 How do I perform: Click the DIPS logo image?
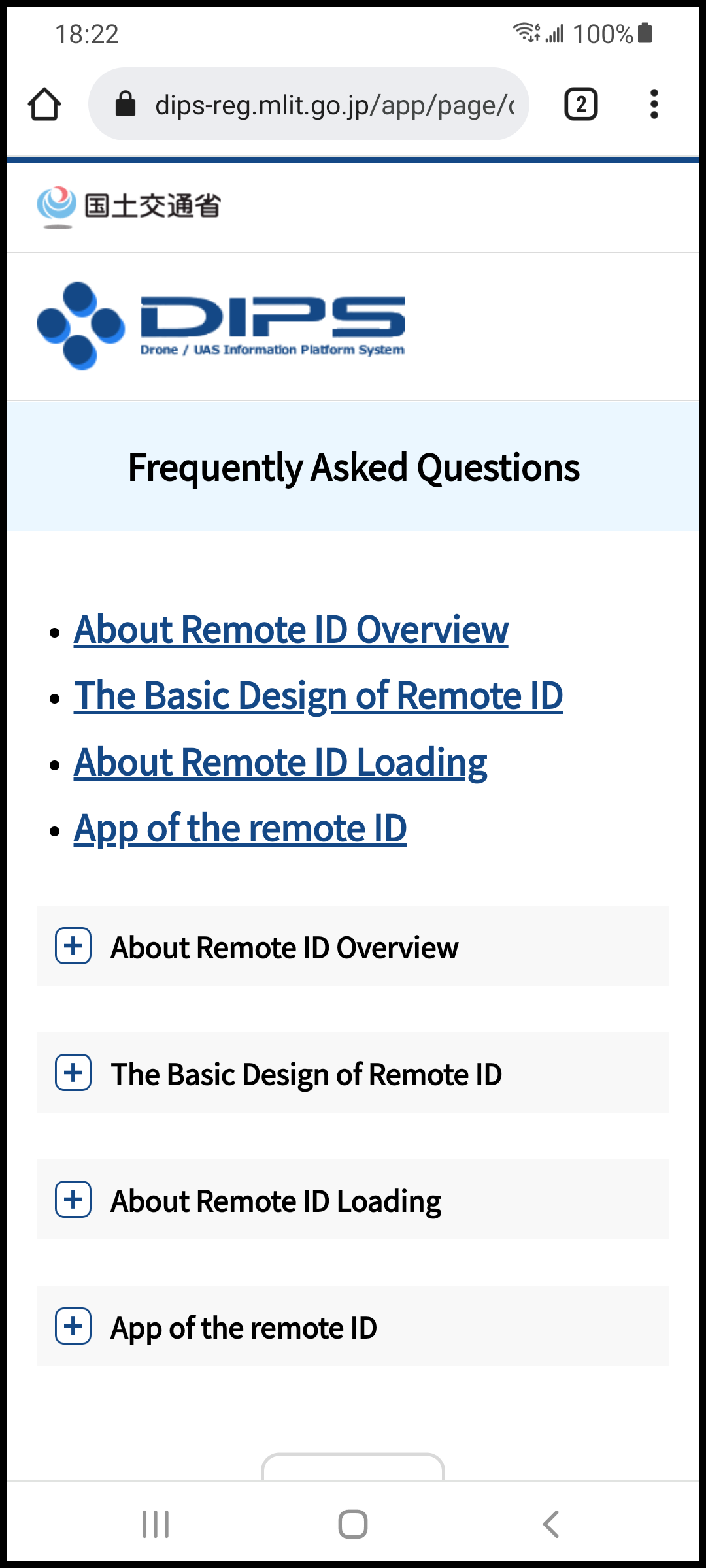pyautogui.click(x=221, y=326)
